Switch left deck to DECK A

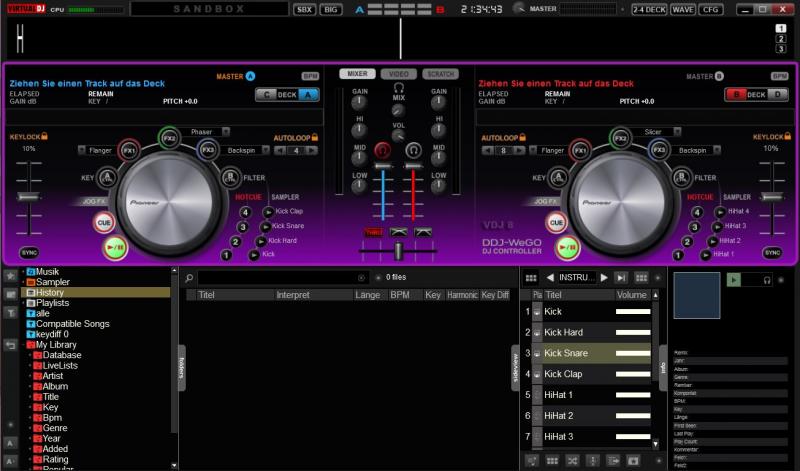308,94
